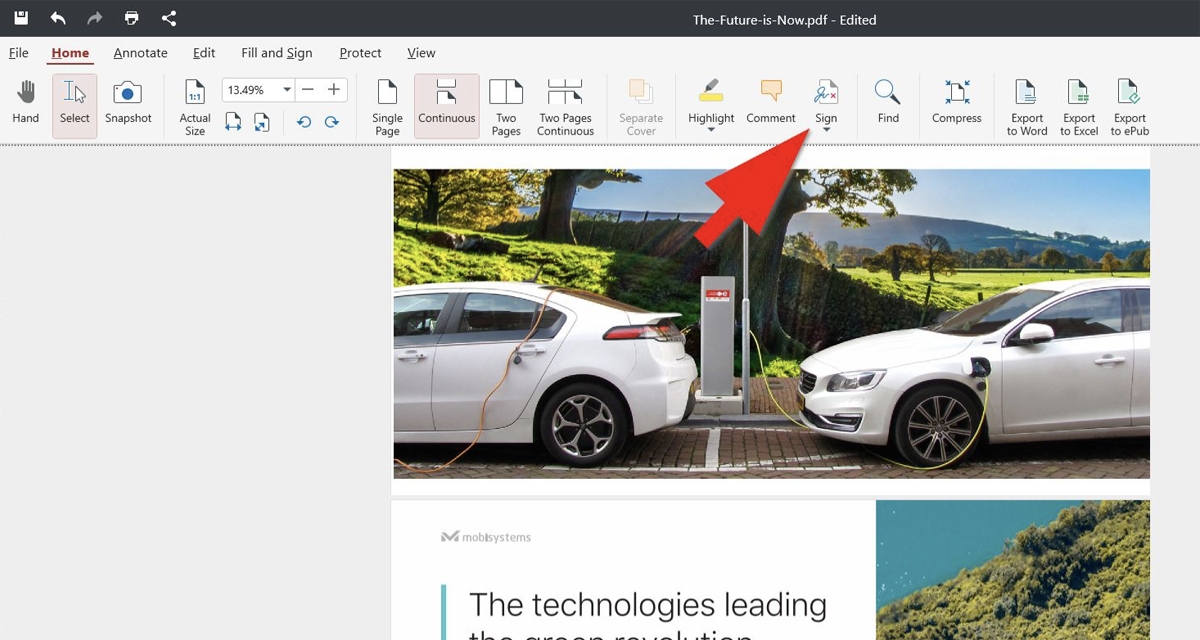Viewport: 1200px width, 640px height.
Task: Toggle Two Pages Continuous layout
Action: (565, 106)
